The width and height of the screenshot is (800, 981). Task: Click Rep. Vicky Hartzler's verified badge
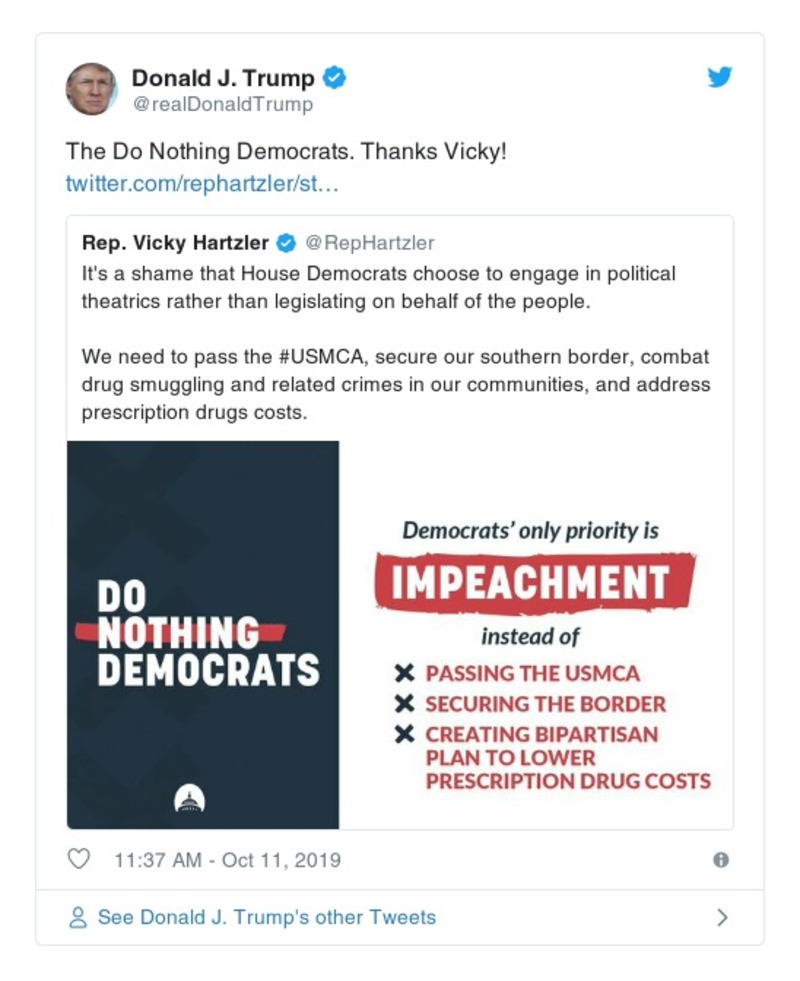(x=288, y=242)
